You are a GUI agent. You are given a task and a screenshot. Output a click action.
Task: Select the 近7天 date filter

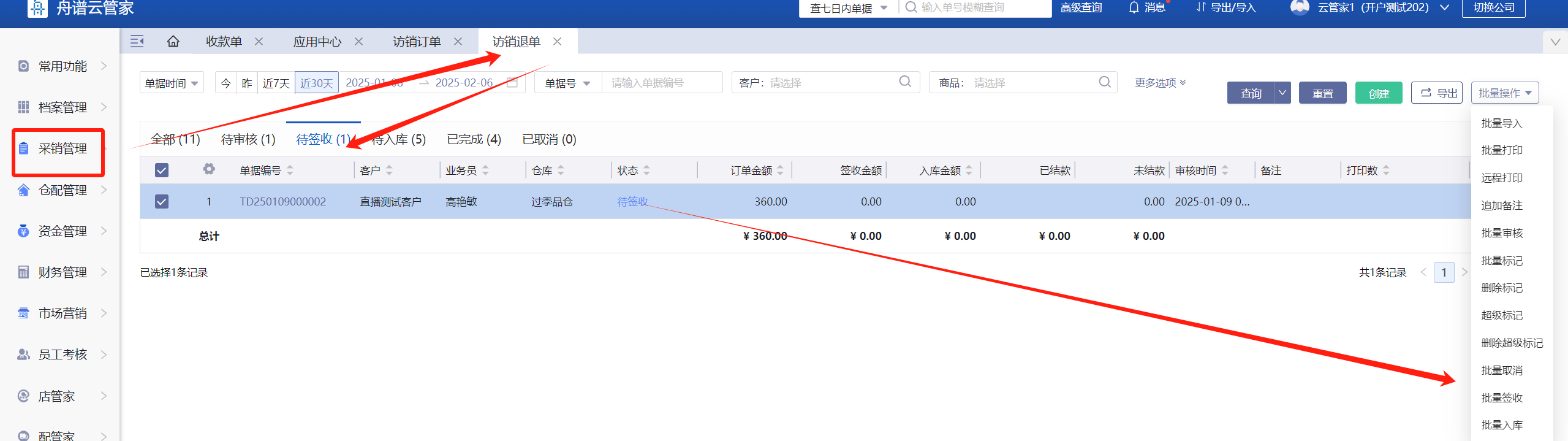click(276, 83)
